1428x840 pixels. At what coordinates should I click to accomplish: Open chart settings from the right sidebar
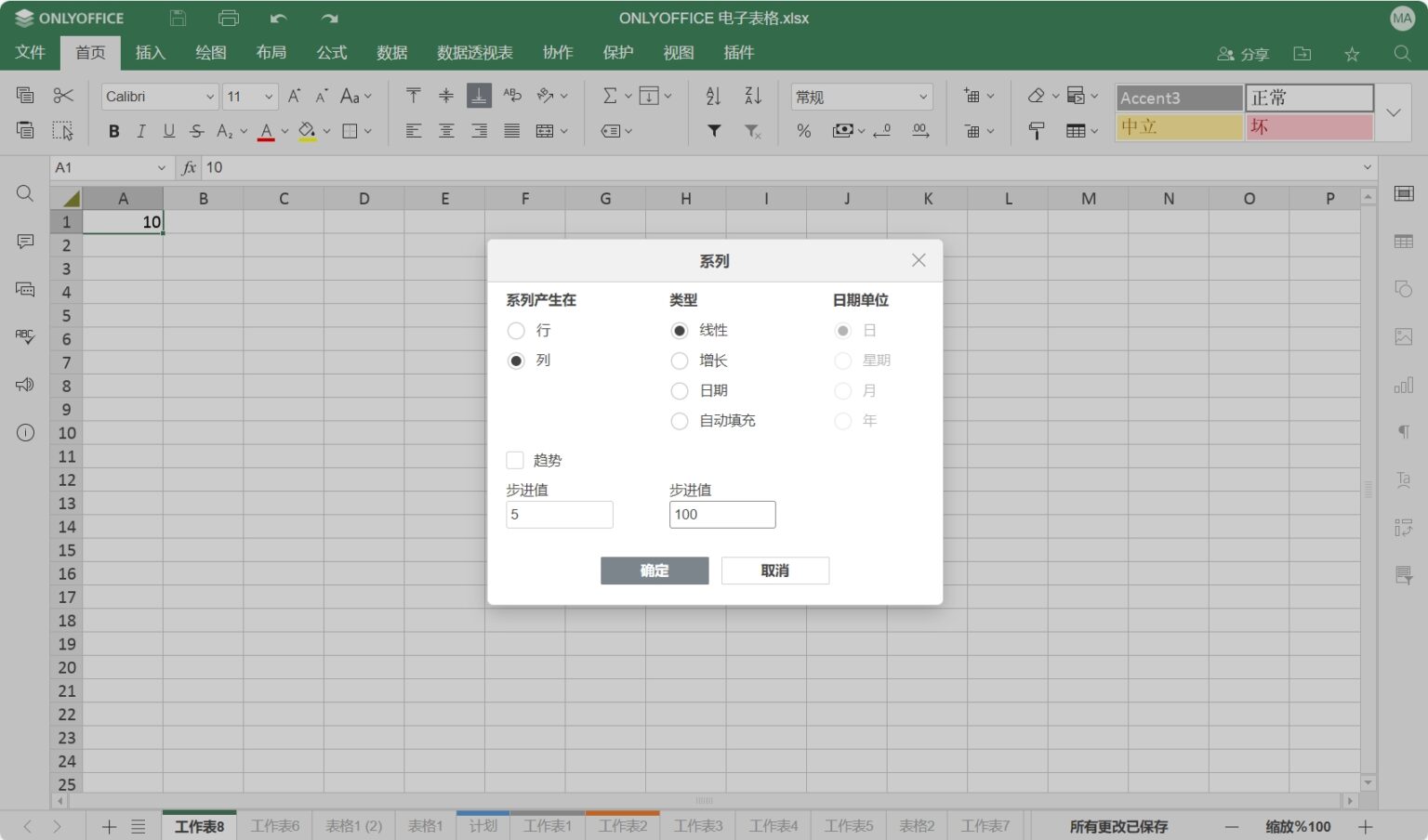tap(1403, 384)
